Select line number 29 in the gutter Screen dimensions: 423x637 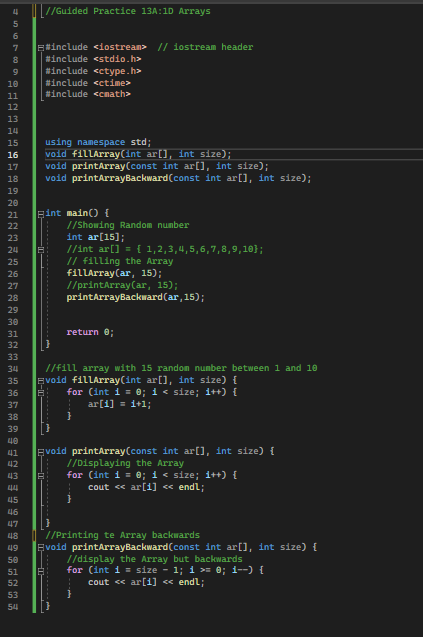[13, 310]
